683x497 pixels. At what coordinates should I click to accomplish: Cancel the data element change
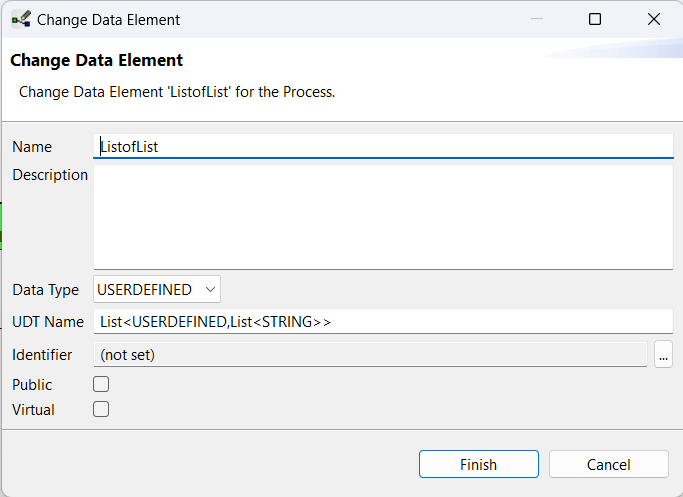tap(609, 464)
